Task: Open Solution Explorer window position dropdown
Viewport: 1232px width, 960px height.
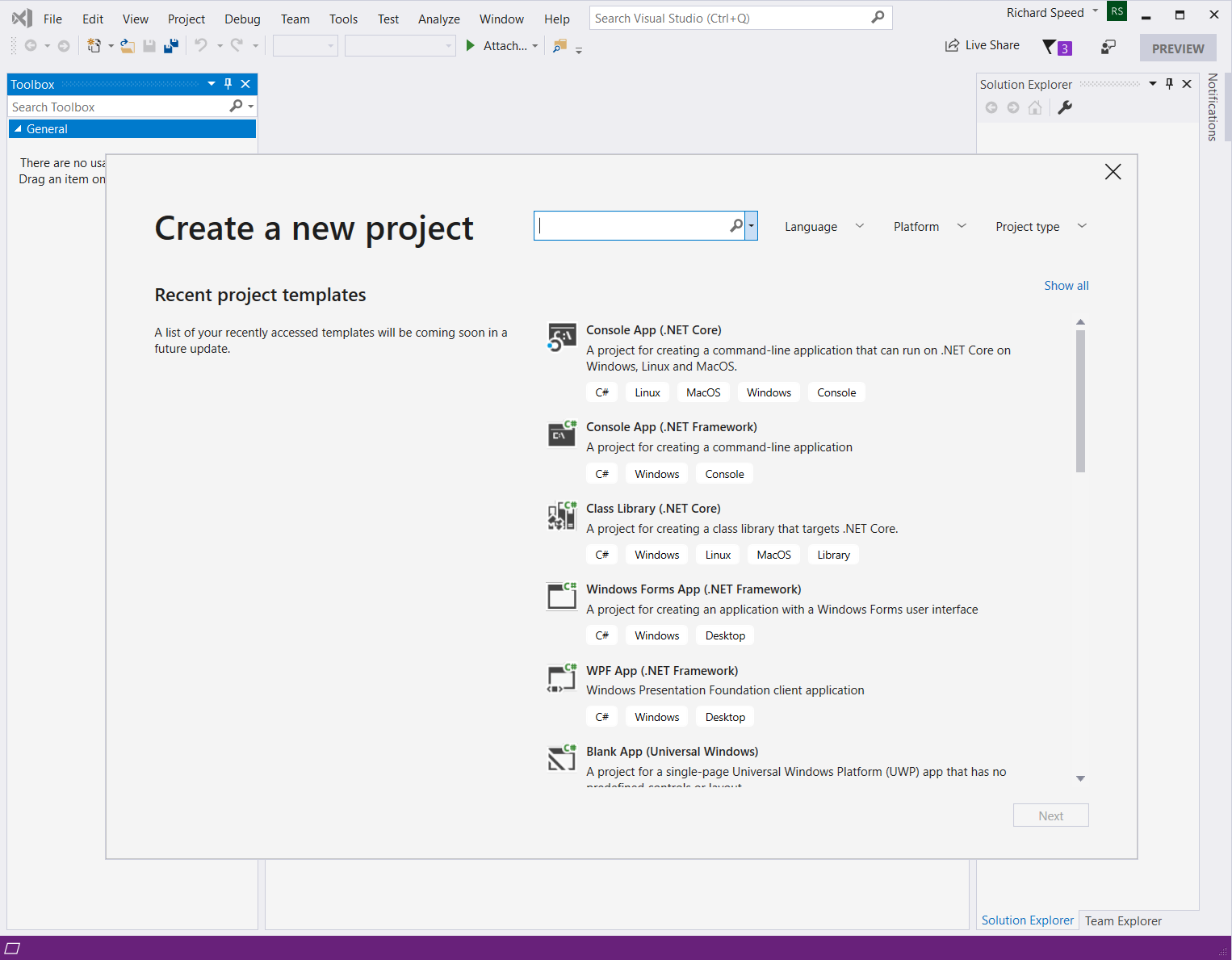Action: [1153, 84]
